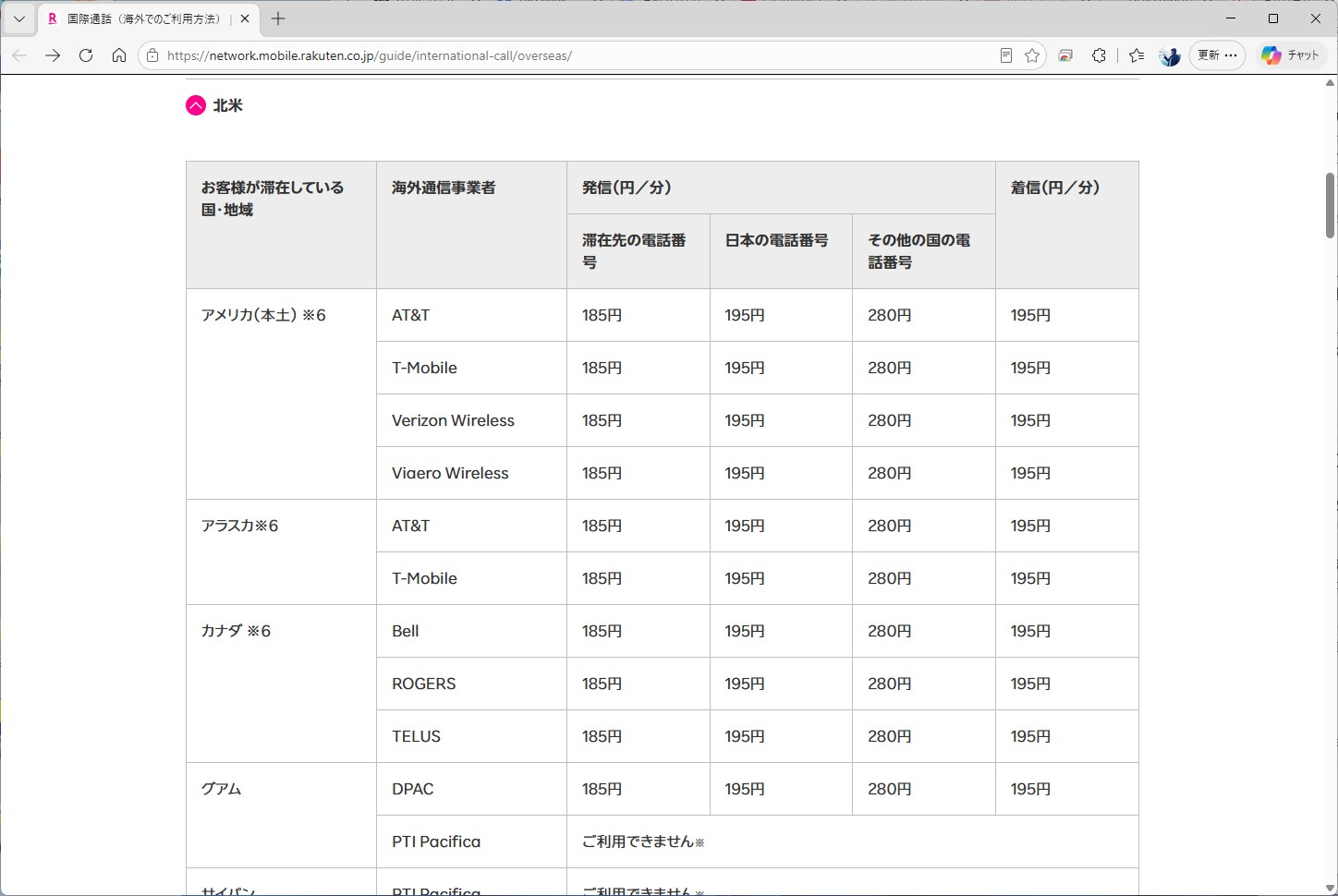1338x896 pixels.
Task: Click 185円 in the Viaero Wireless row
Action: (x=602, y=473)
